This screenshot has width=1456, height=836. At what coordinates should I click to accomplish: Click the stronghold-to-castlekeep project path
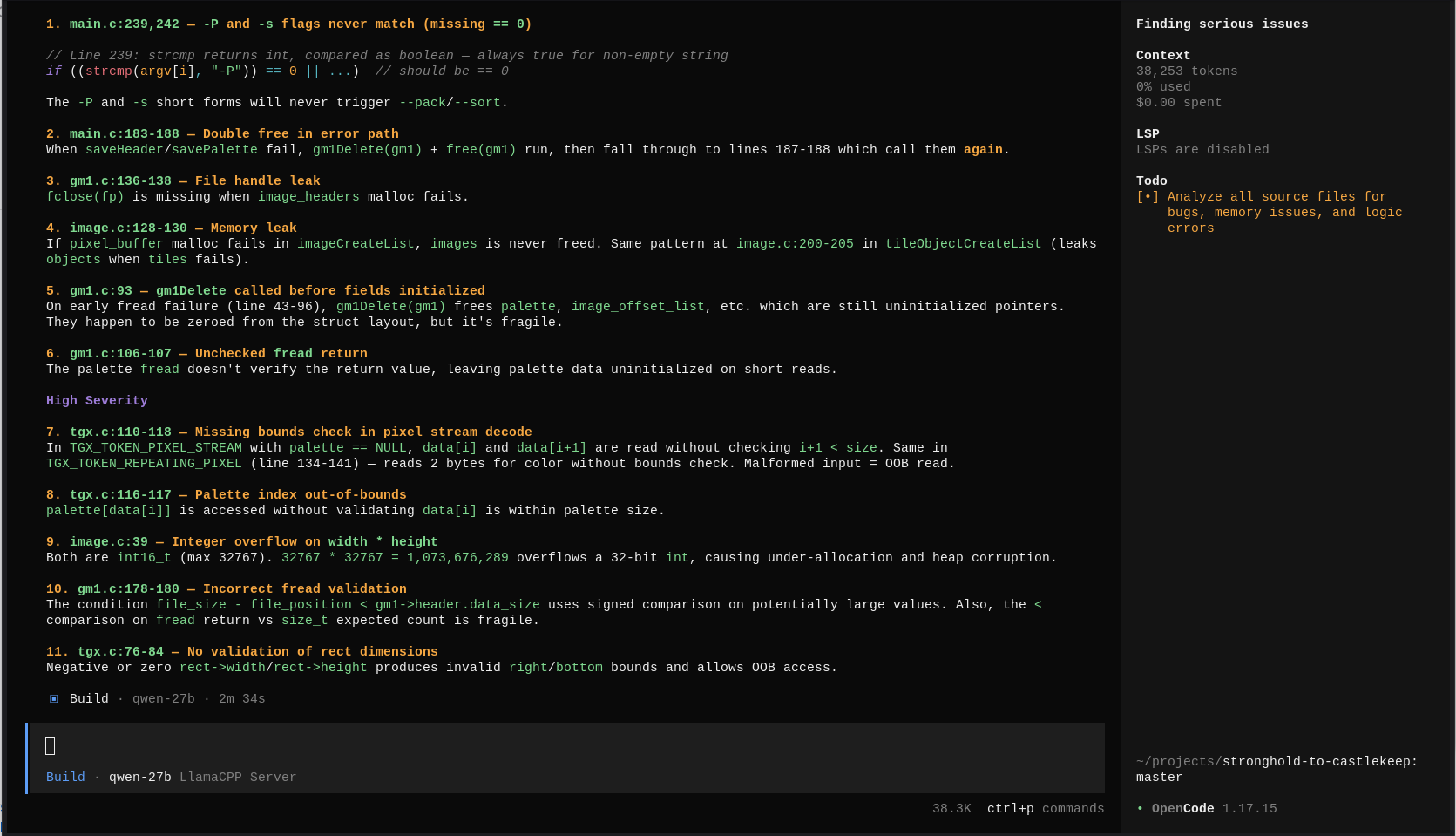[x=1277, y=762]
